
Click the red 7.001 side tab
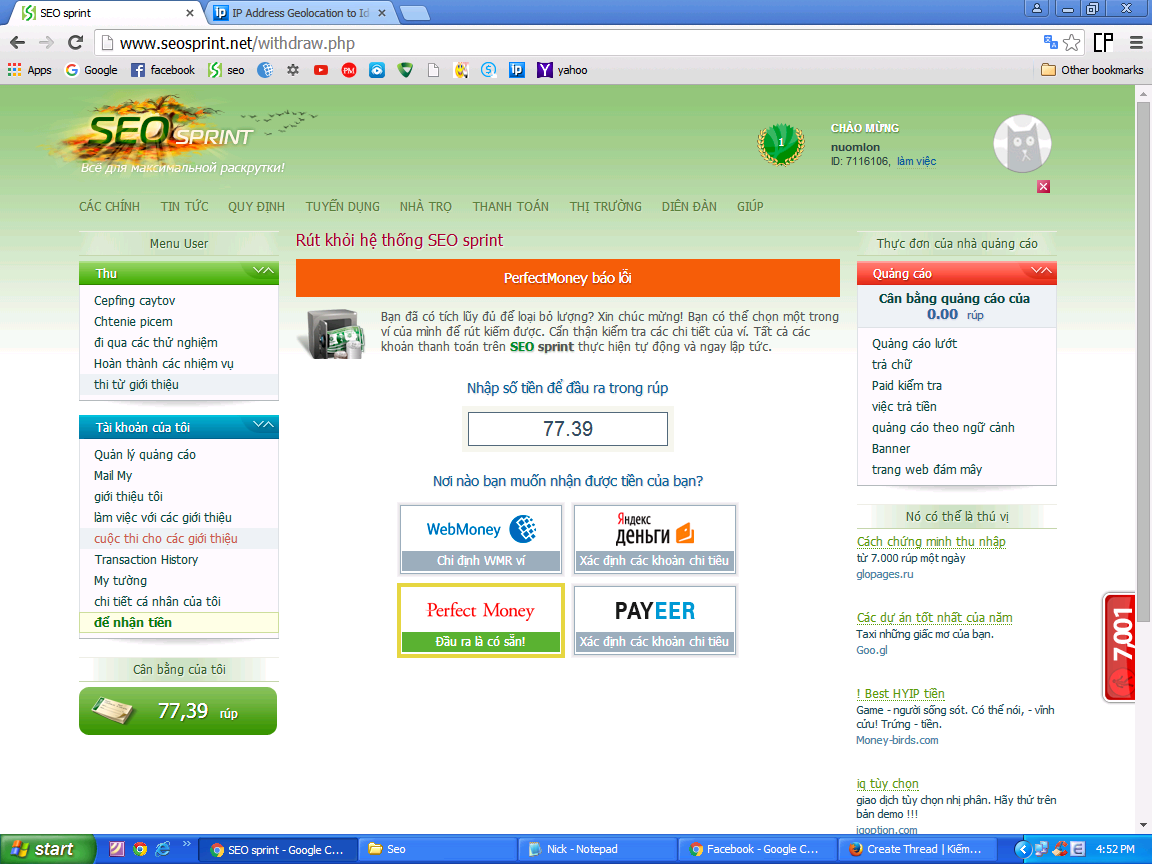[1119, 647]
